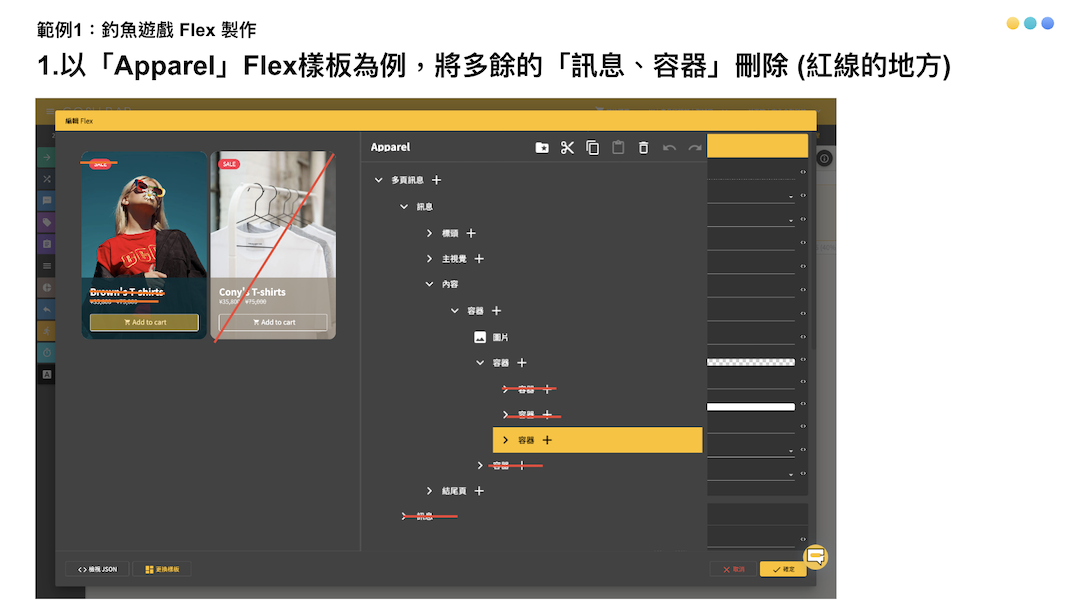Cut the selected node with scissors icon
This screenshot has height=607, width=1080.
(567, 147)
